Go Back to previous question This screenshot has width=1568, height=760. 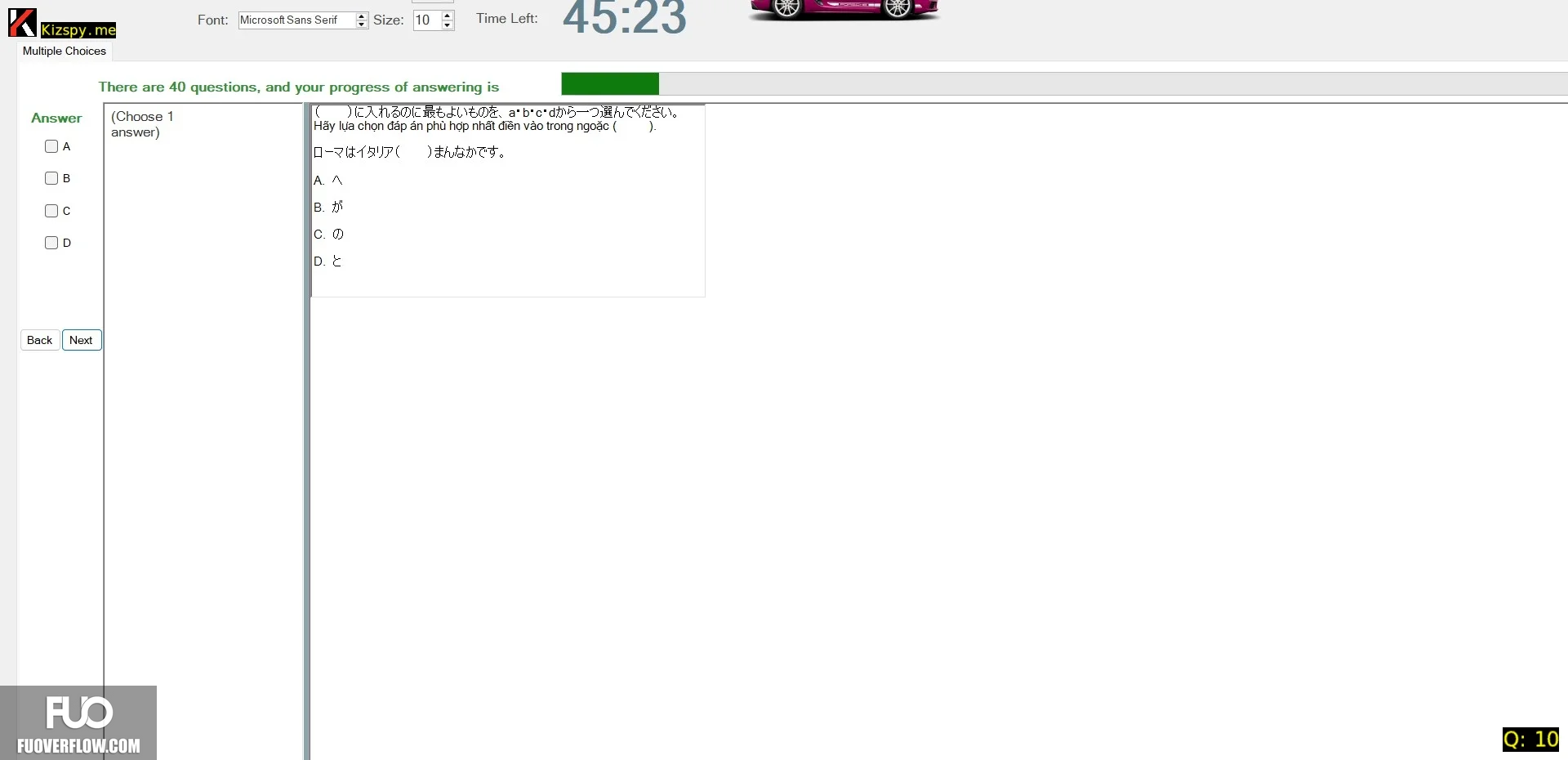point(39,340)
